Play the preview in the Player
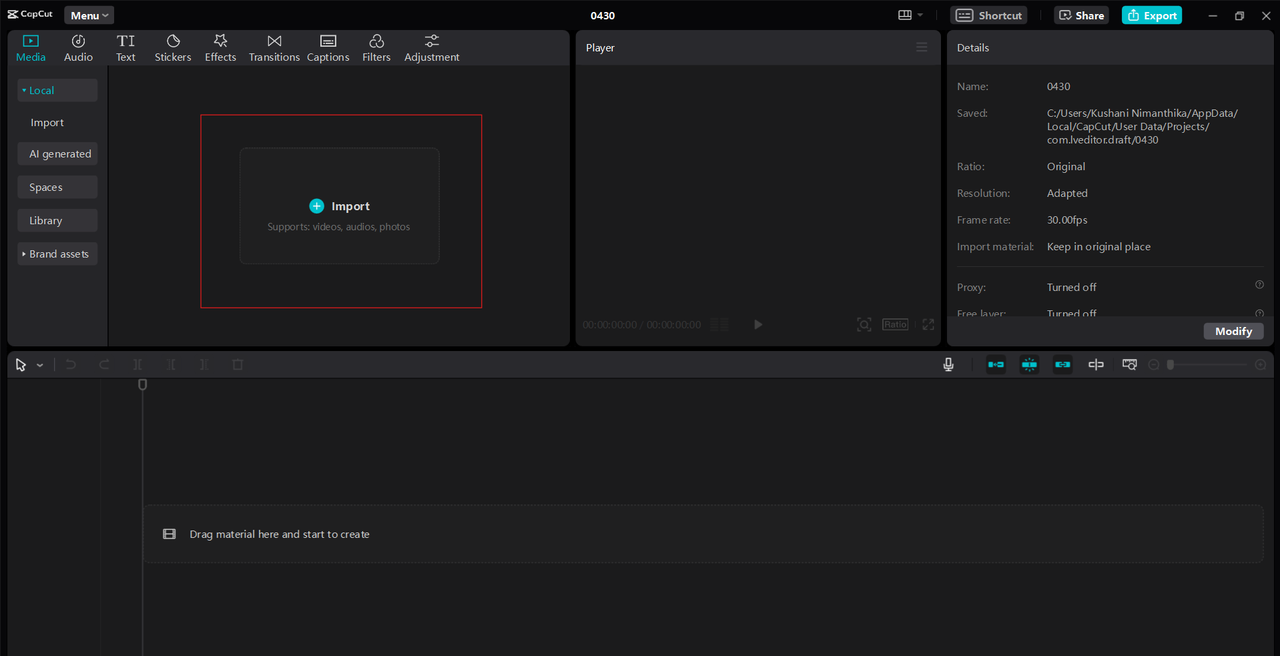The image size is (1280, 656). point(758,324)
